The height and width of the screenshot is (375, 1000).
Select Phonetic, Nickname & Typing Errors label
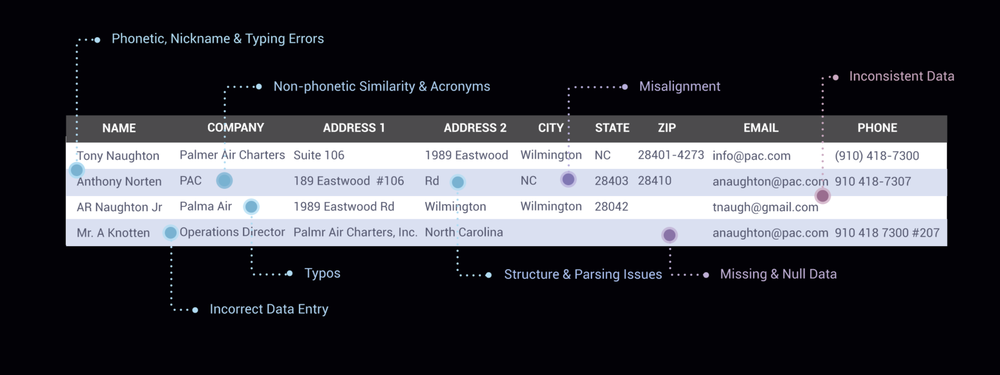[217, 39]
